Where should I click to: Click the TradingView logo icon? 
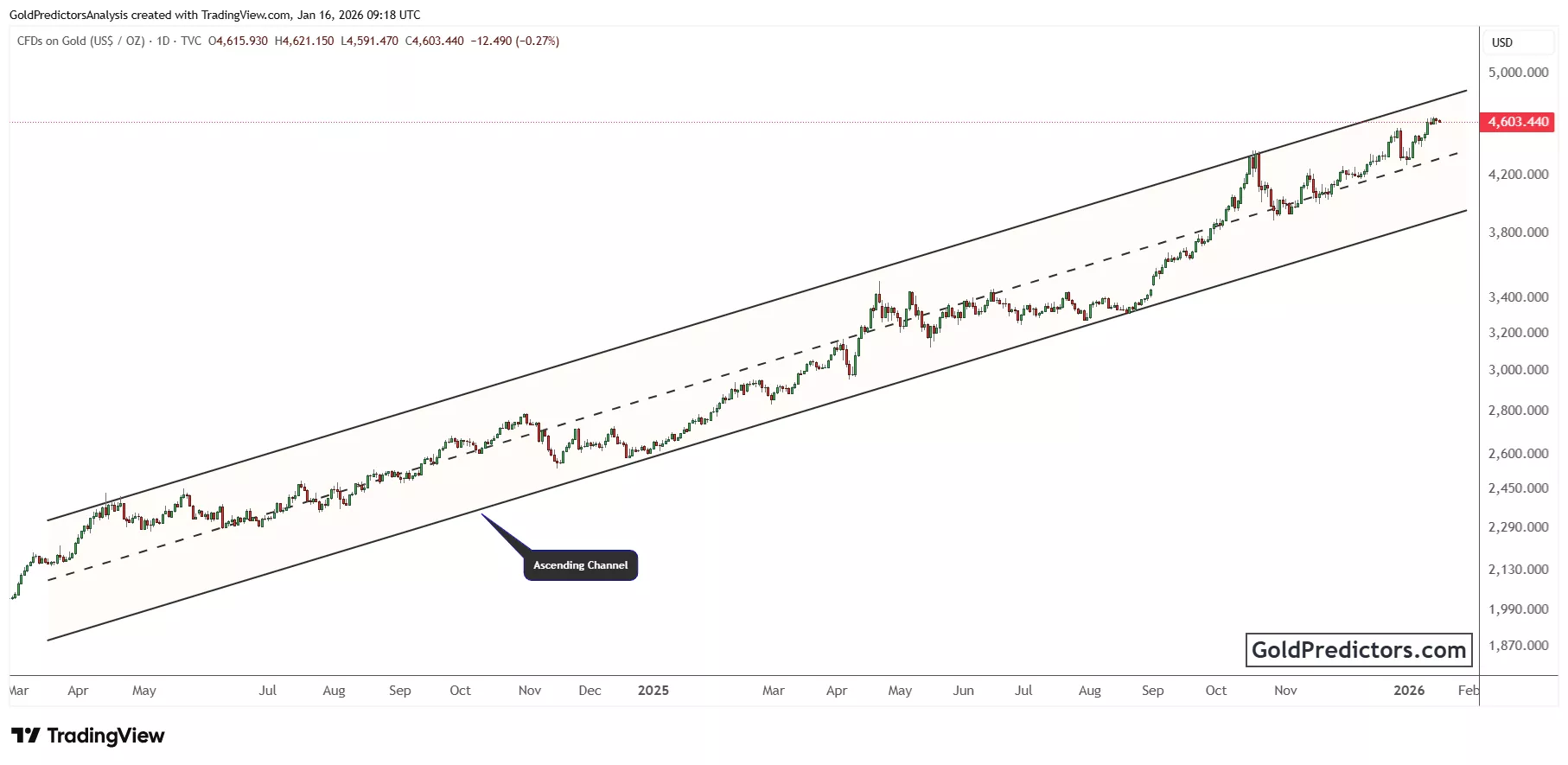(x=25, y=736)
